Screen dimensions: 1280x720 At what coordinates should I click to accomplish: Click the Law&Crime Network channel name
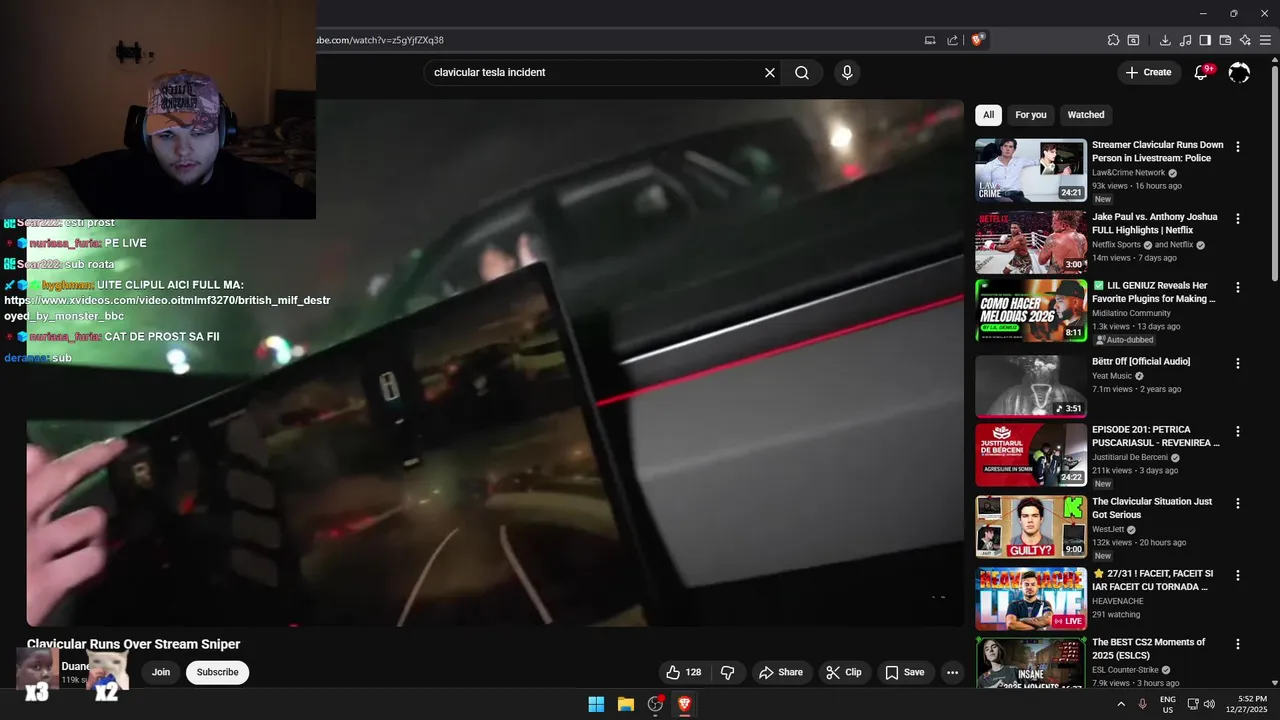[x=1129, y=173]
